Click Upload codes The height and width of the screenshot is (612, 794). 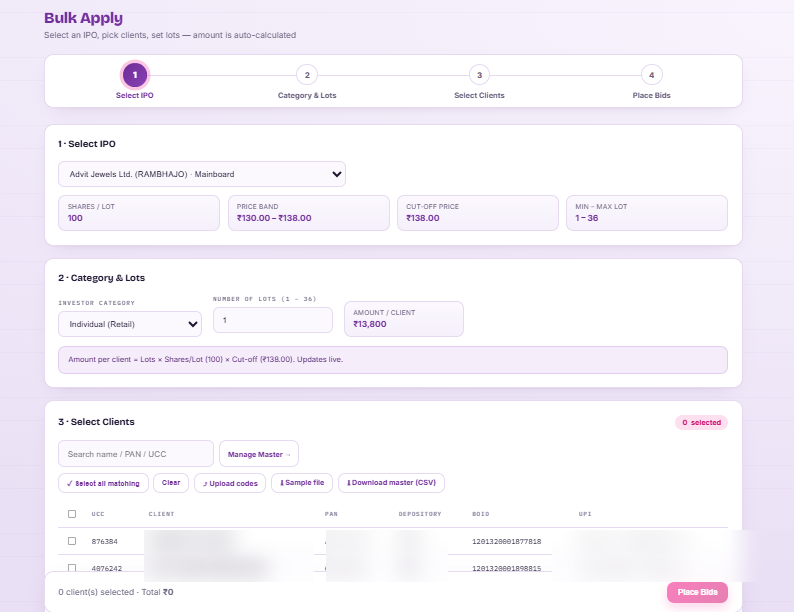(230, 483)
